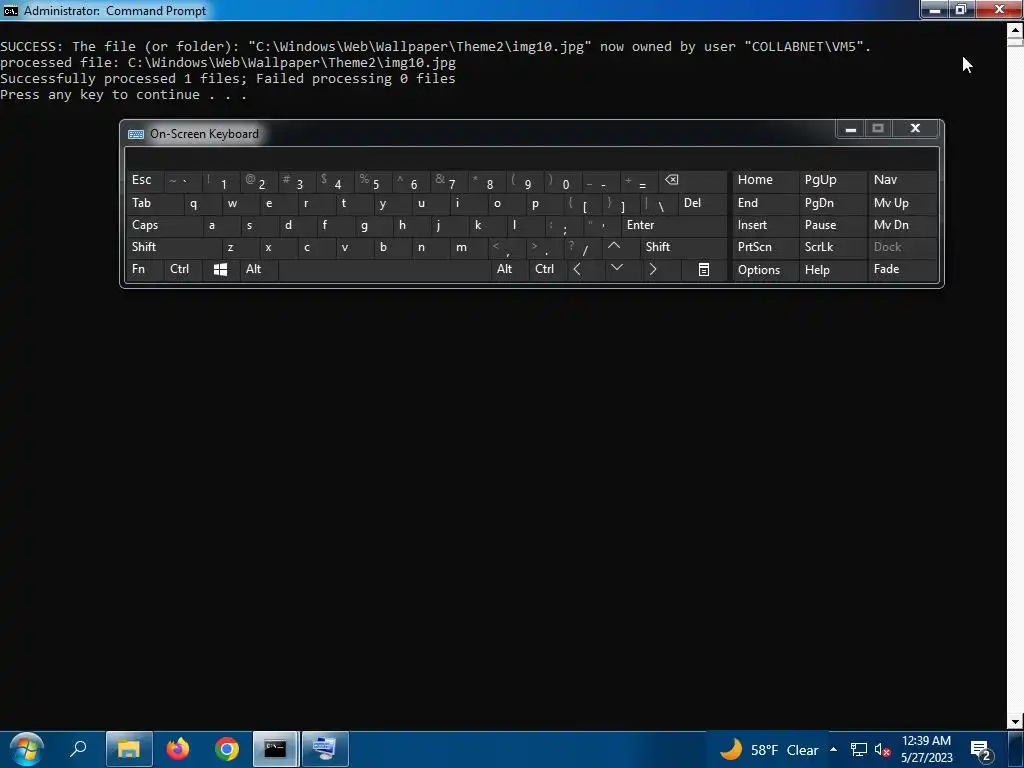The image size is (1024, 768).
Task: Tap the End key
Action: (765, 203)
